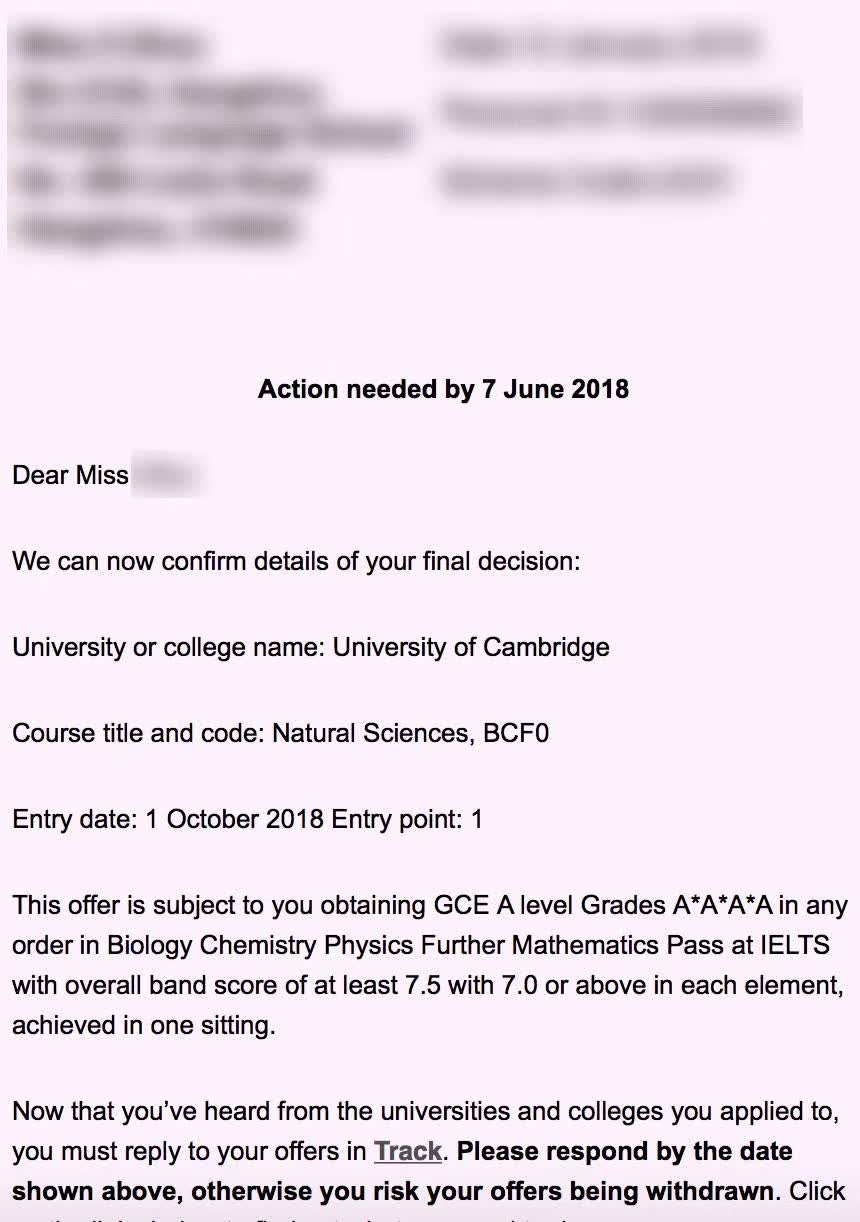Screen dimensions: 860x1222
Task: Click the 'Course title and code:' label
Action: pyautogui.click(x=138, y=733)
